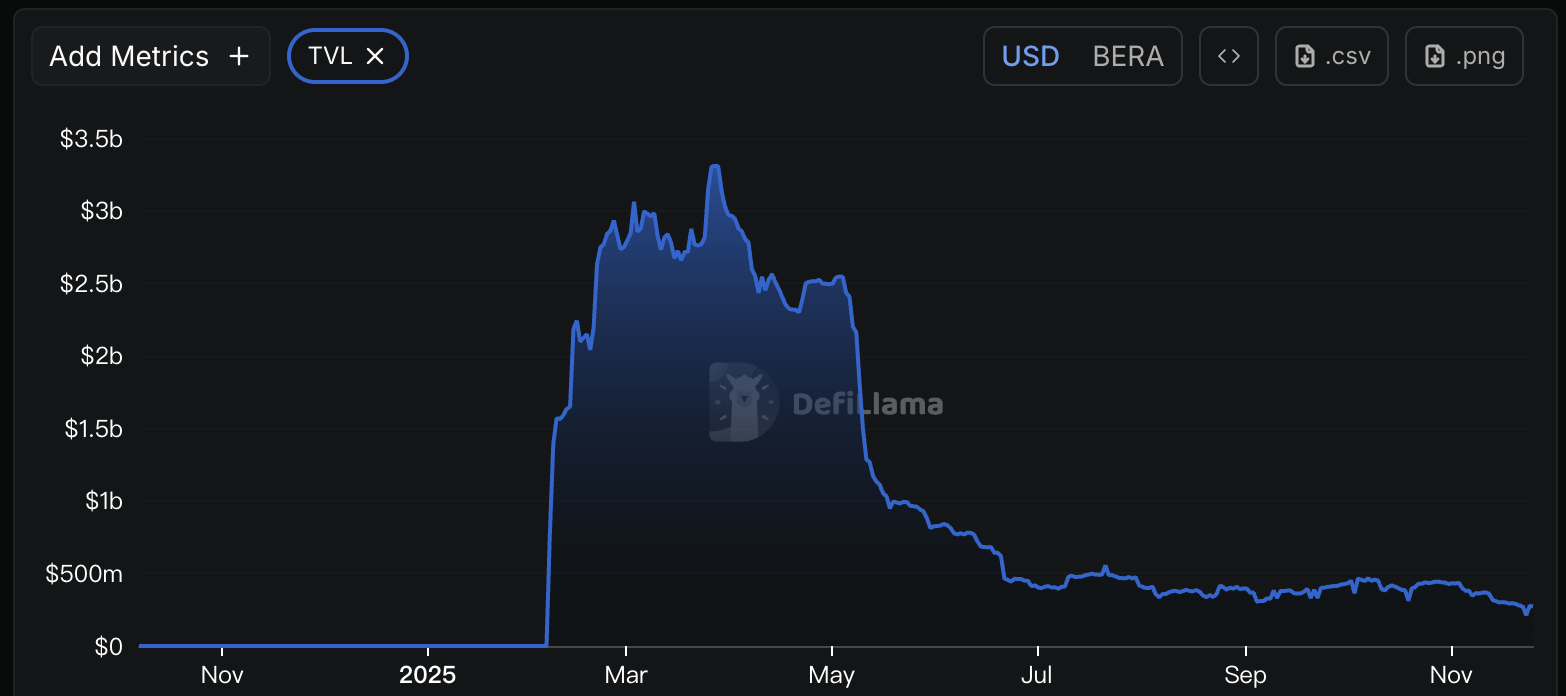Click the plus icon beside Add Metrics
The width and height of the screenshot is (1566, 696).
(239, 56)
